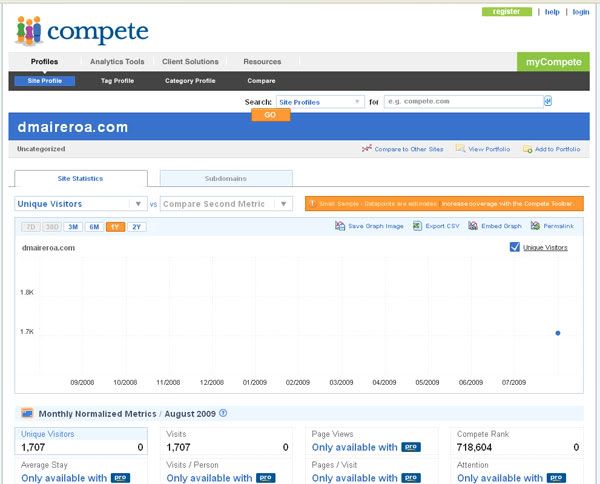The image size is (600, 484).
Task: Click the Embed Graph icon
Action: click(x=473, y=226)
